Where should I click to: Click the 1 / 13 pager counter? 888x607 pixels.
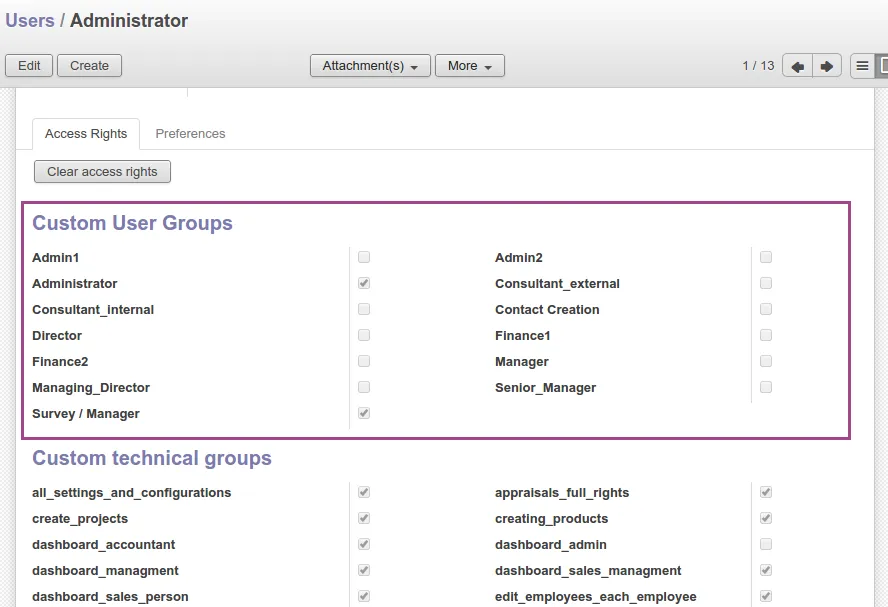758,66
